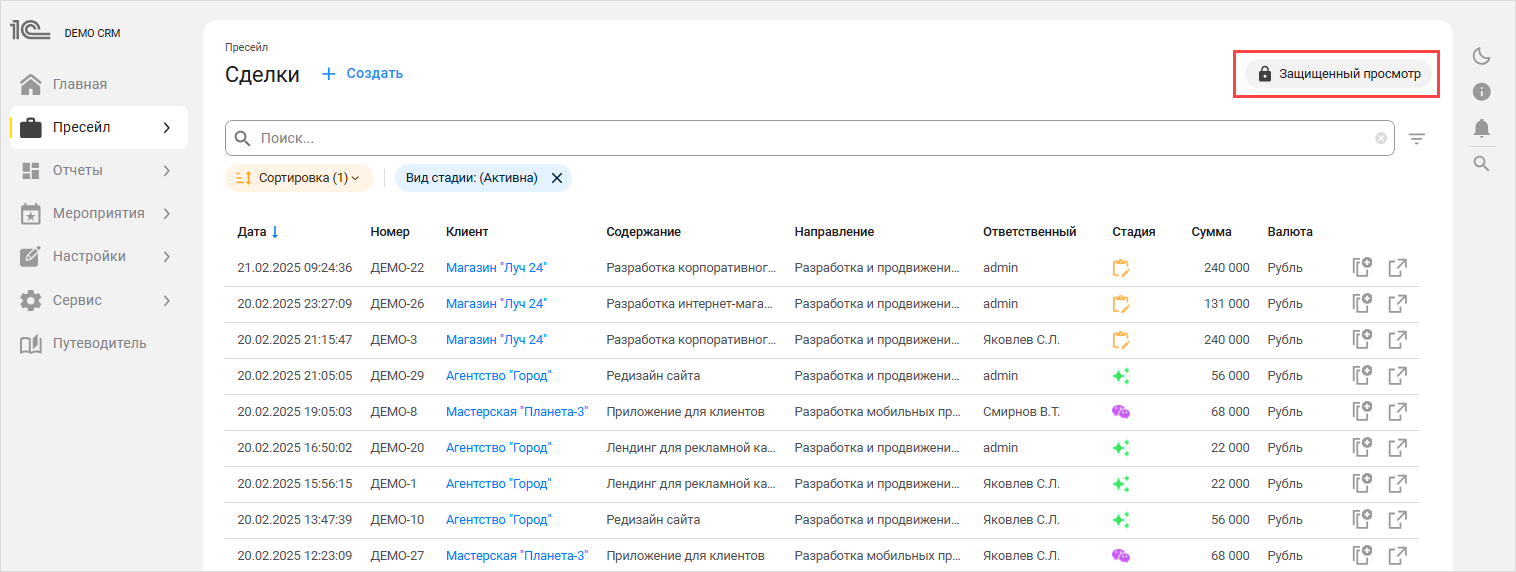Click stage icon for deal ДЕМО-22

pos(1121,268)
